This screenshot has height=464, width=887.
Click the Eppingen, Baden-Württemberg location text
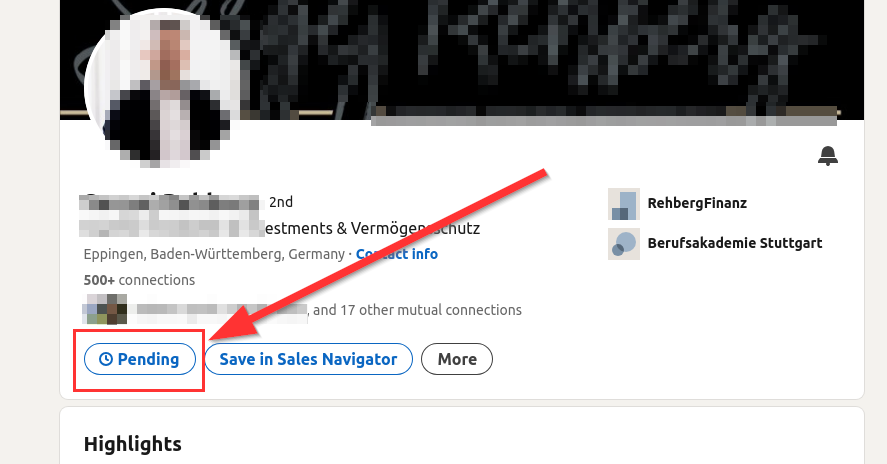pos(214,254)
